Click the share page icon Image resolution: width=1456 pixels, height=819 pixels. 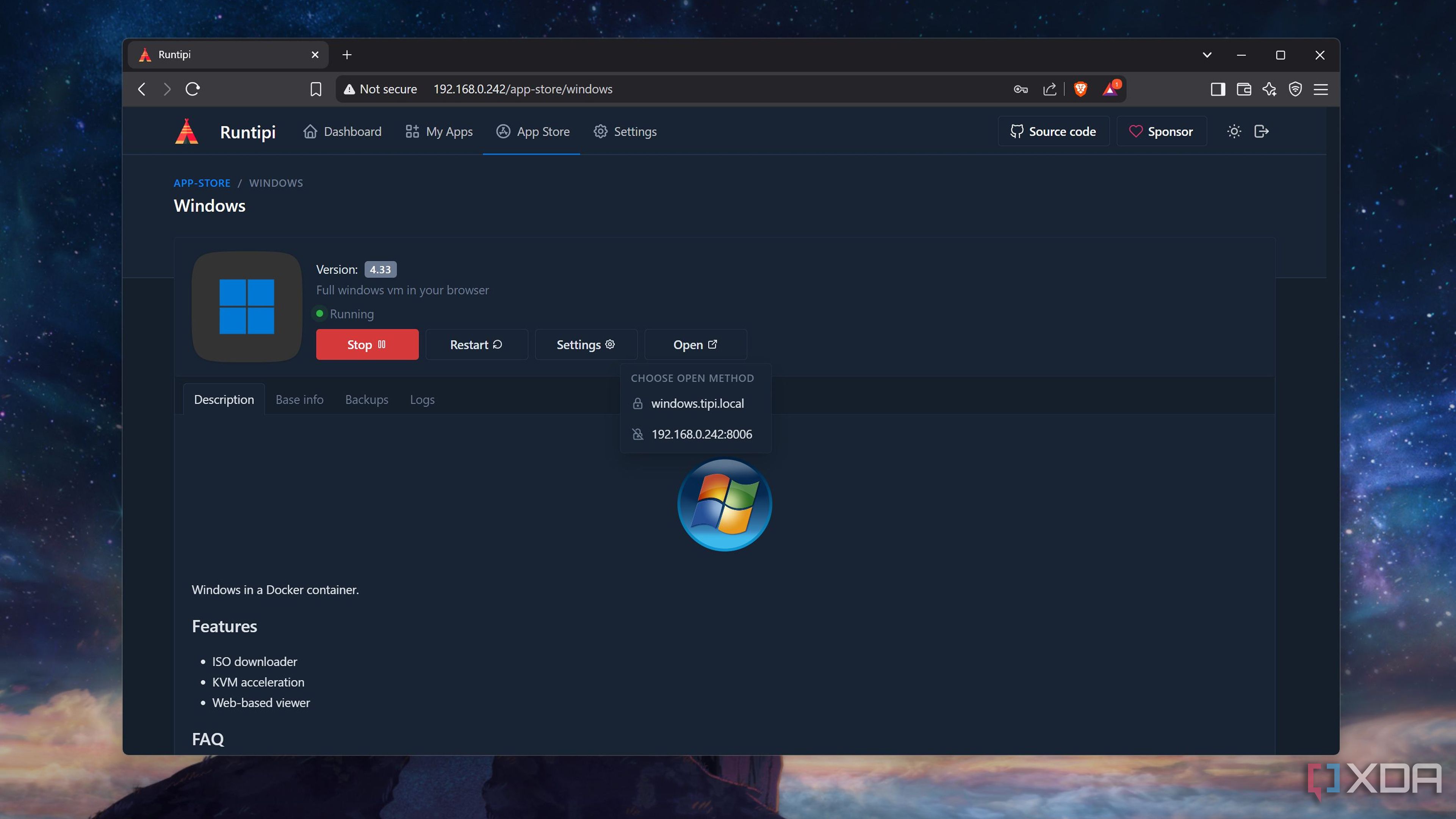[x=1050, y=89]
